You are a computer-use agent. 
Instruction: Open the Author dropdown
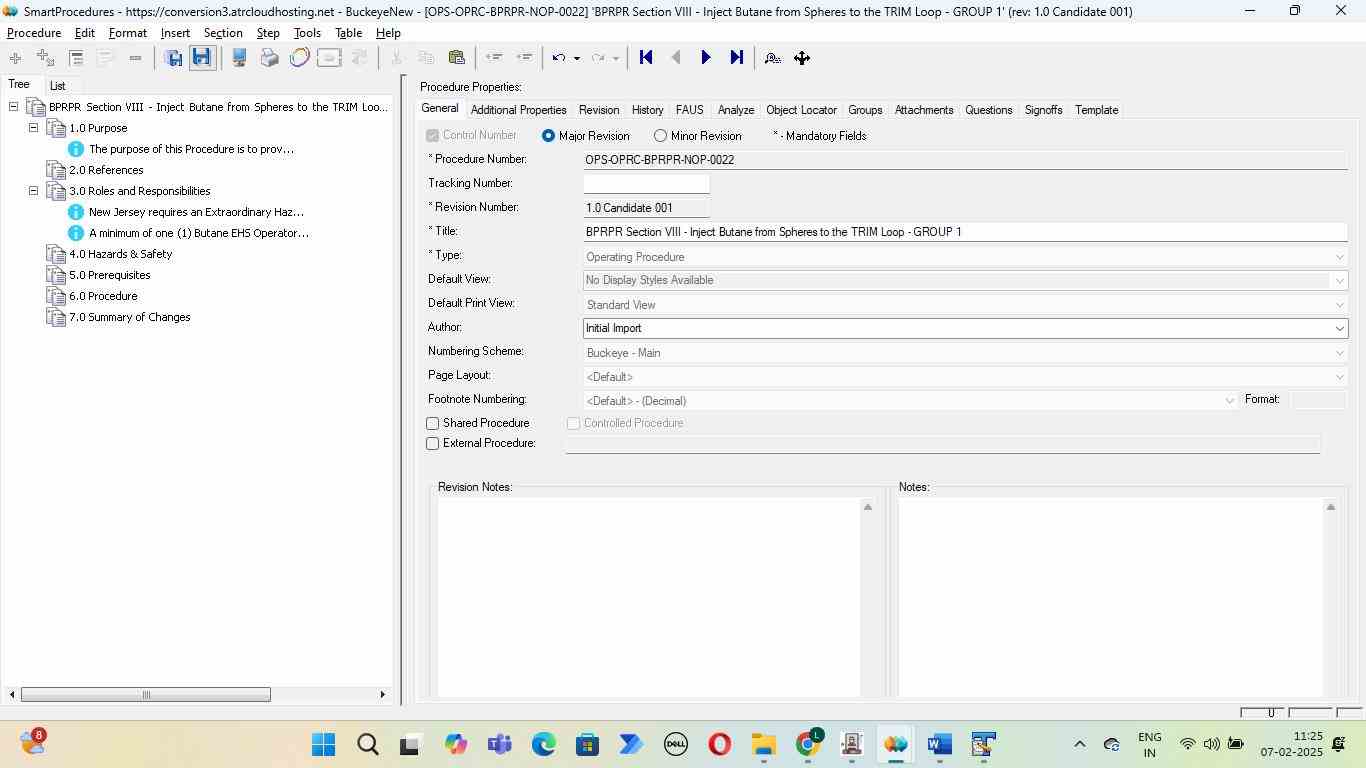pyautogui.click(x=1339, y=328)
